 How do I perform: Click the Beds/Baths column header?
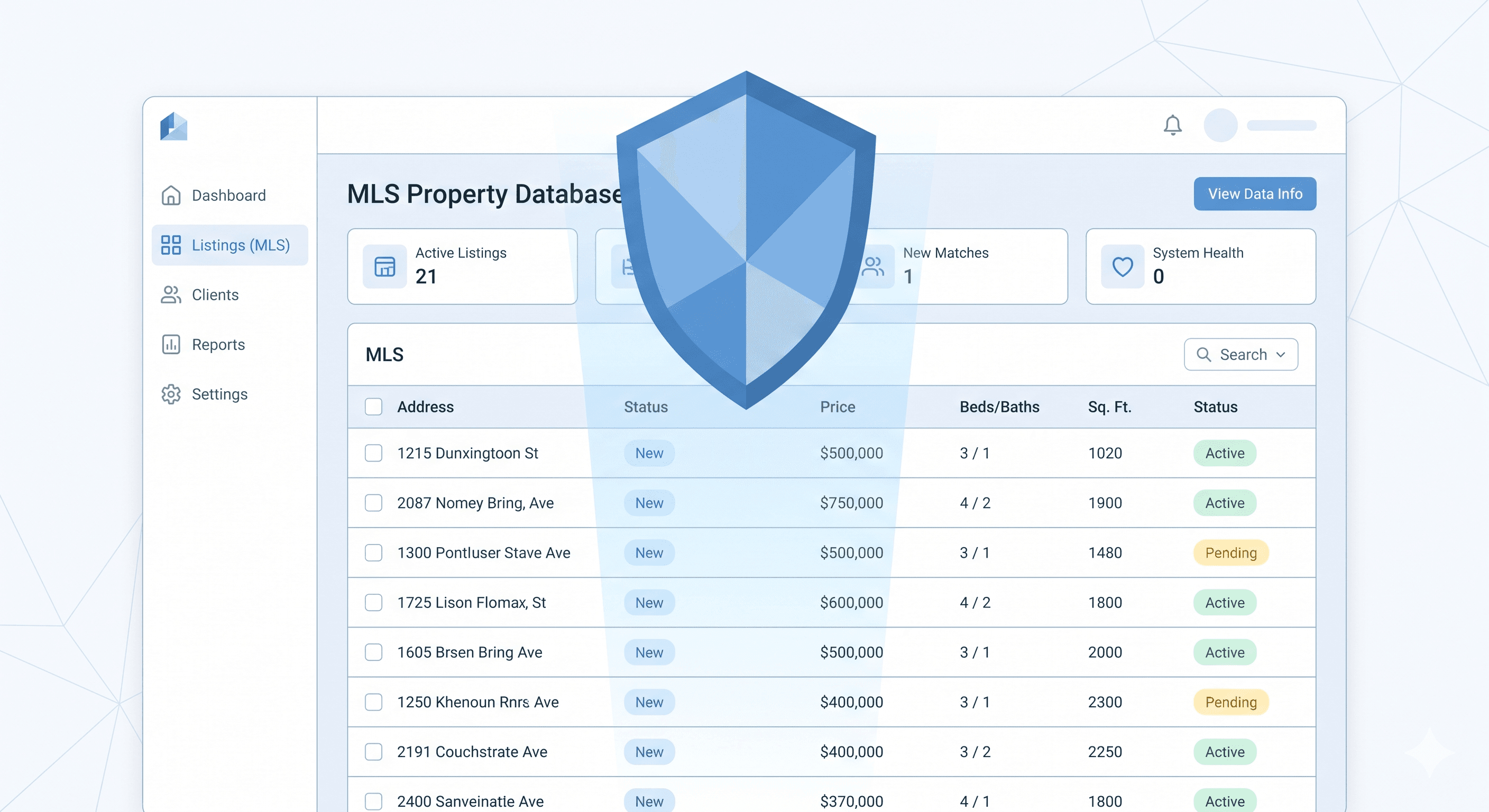point(999,407)
